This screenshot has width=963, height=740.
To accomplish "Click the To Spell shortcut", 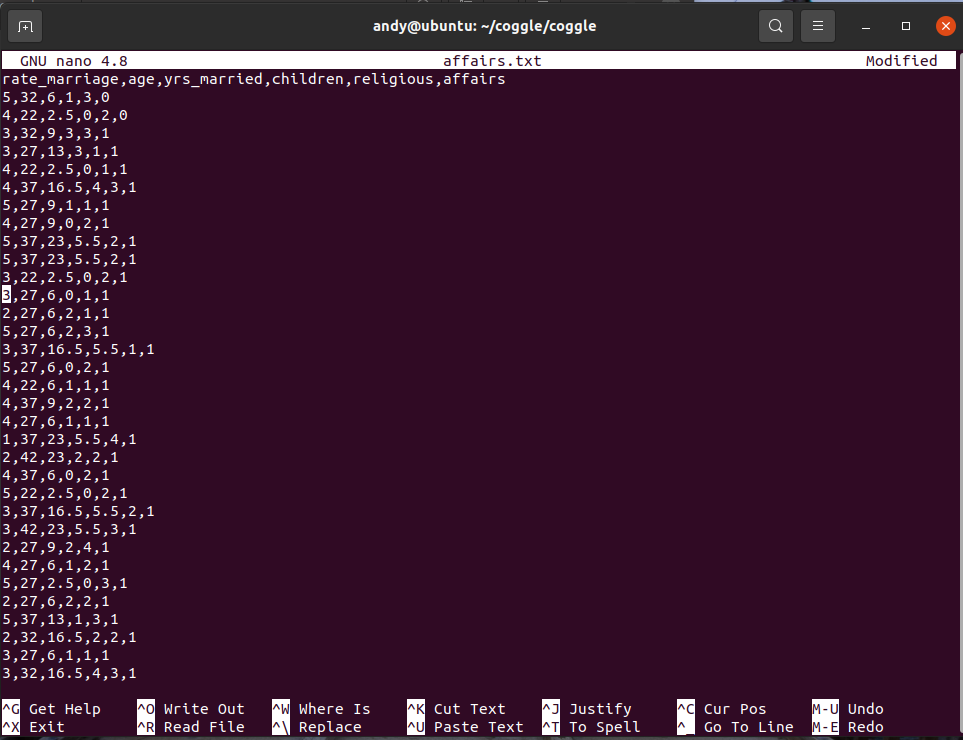I will click(x=591, y=727).
